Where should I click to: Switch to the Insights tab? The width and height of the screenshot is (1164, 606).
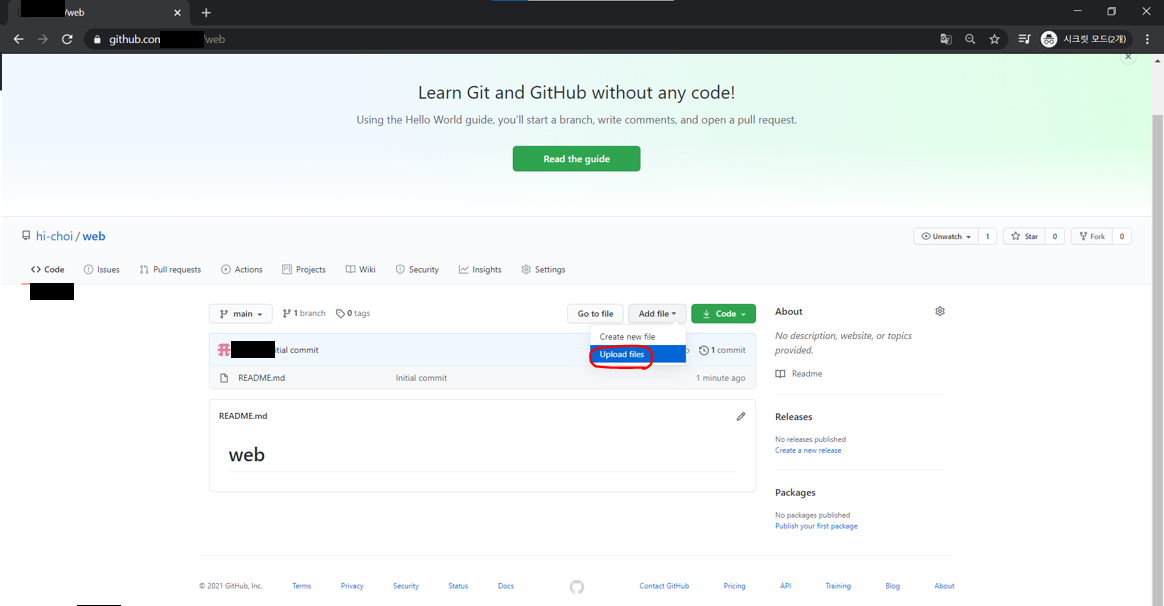pos(480,270)
